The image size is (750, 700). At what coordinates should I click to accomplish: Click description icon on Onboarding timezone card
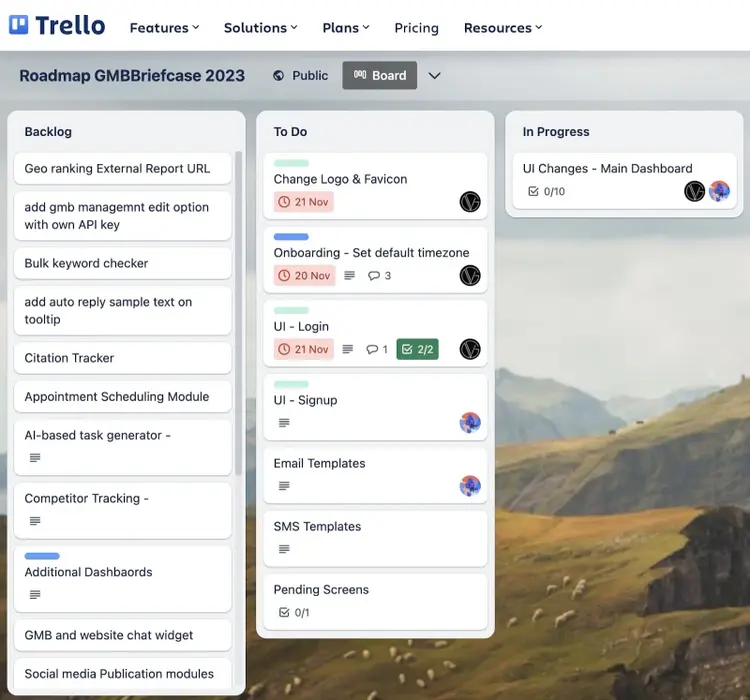[350, 276]
